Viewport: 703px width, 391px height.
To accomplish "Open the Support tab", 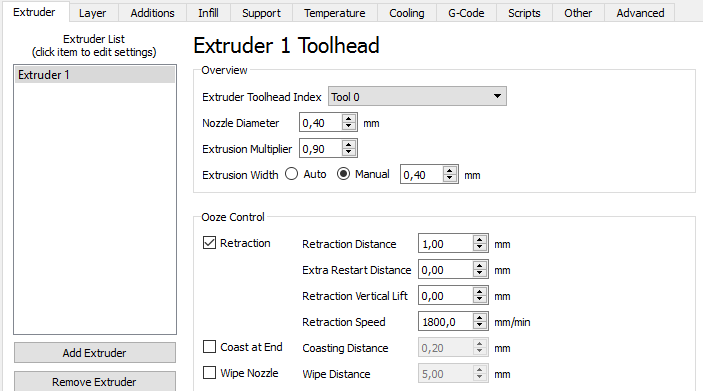I will point(261,13).
